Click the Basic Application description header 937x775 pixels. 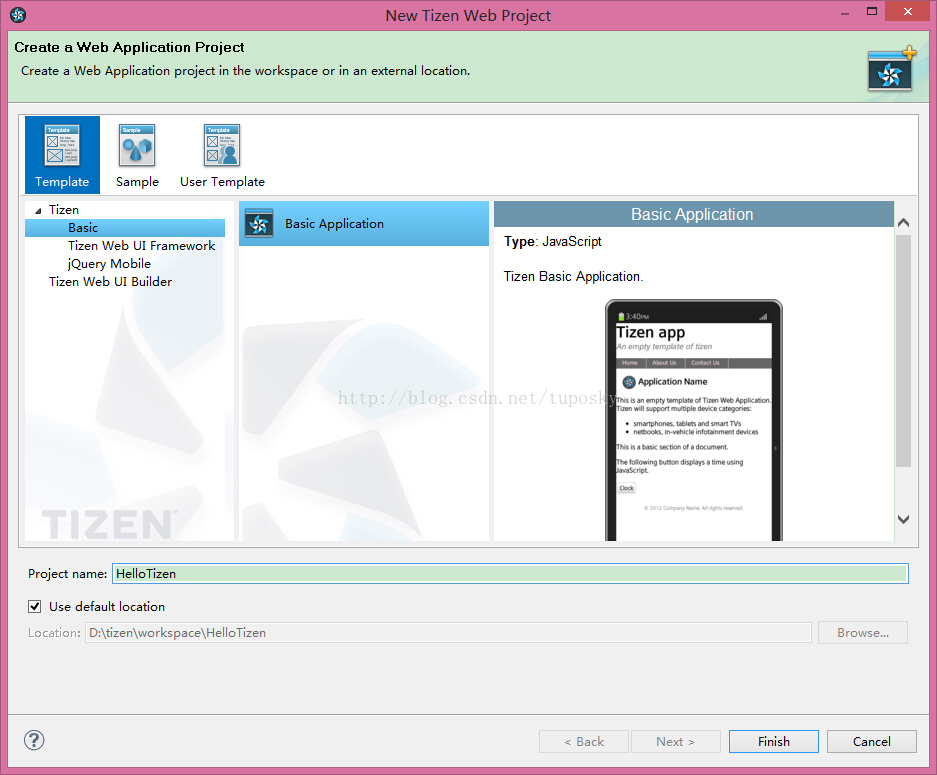tap(694, 214)
